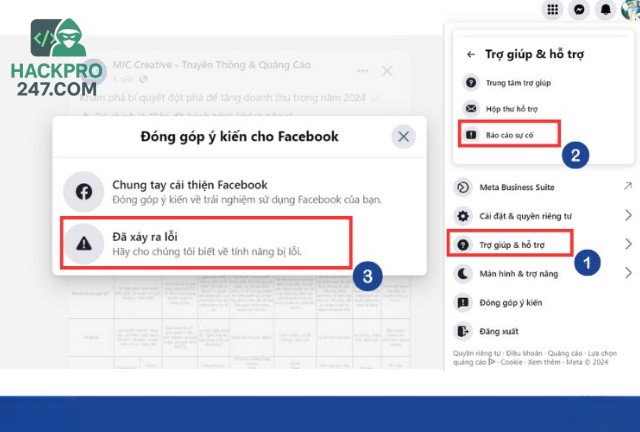The image size is (640, 432).
Task: Click the Trợ giúp & hỗ trợ panel heading
Action: pyautogui.click(x=534, y=54)
